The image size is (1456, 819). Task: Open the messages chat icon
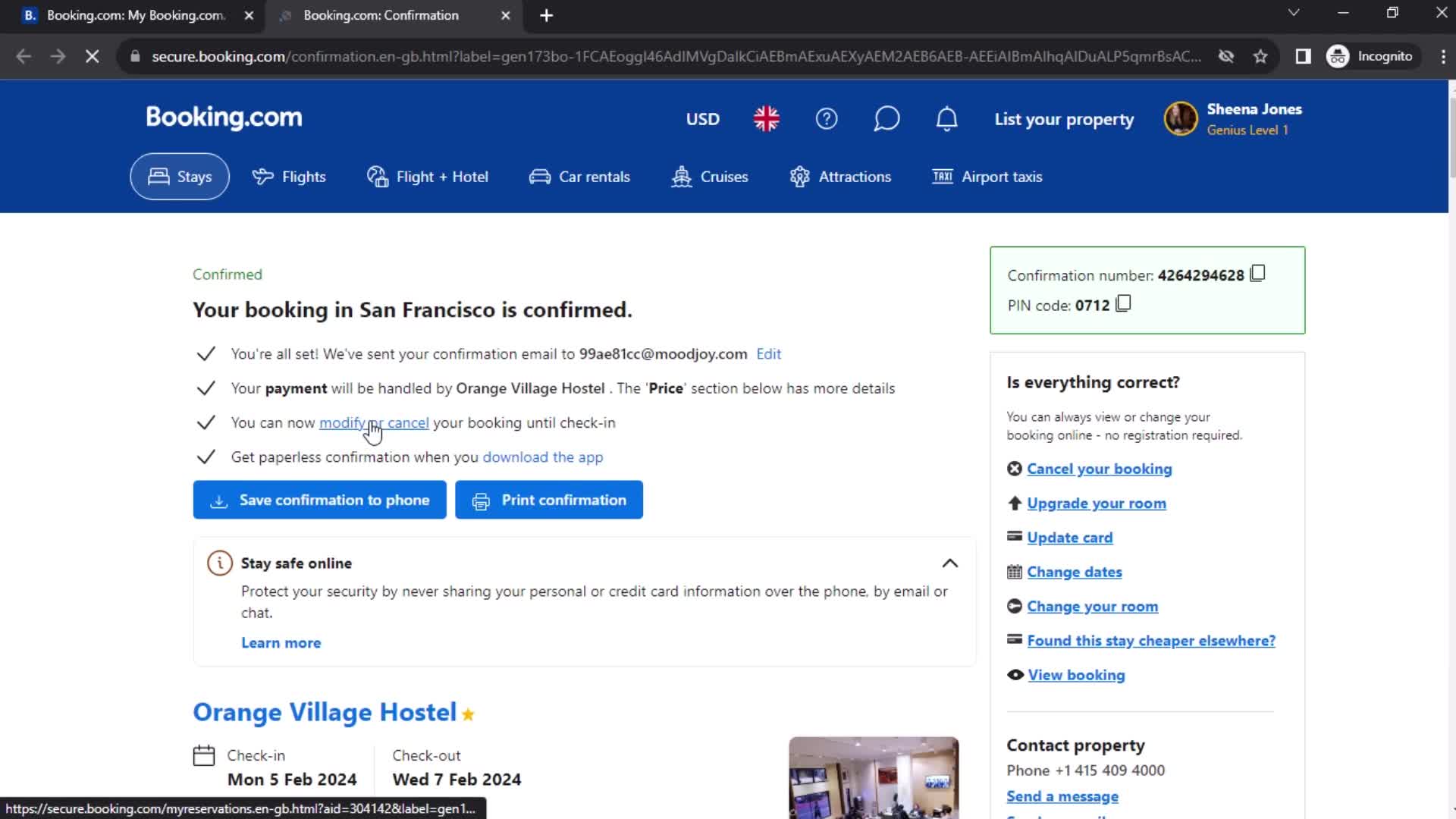886,118
